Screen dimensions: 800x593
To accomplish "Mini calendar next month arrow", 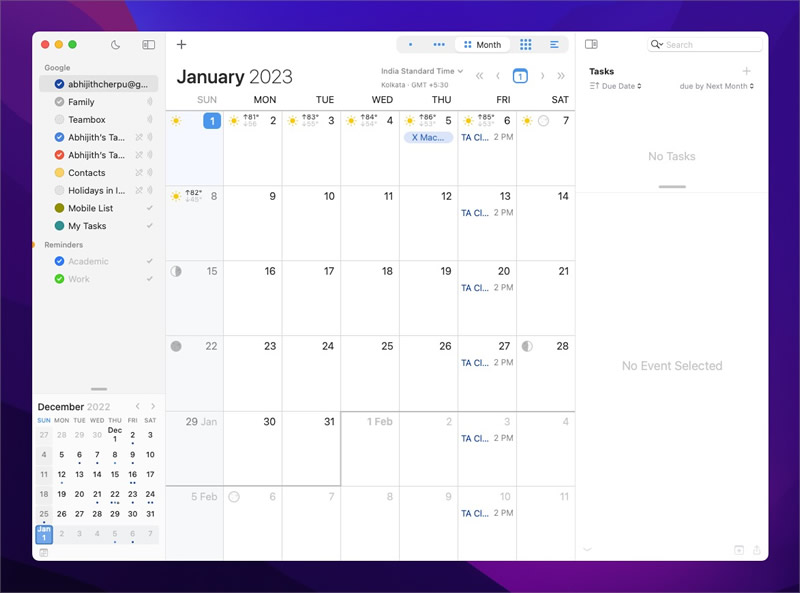I will coord(153,406).
